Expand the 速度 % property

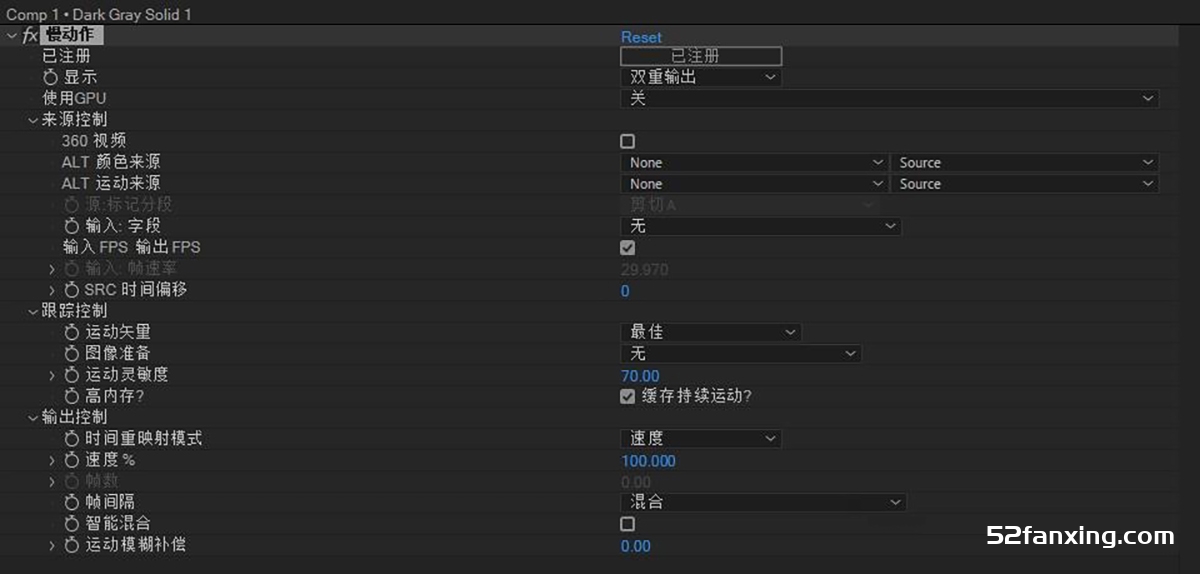(52, 461)
